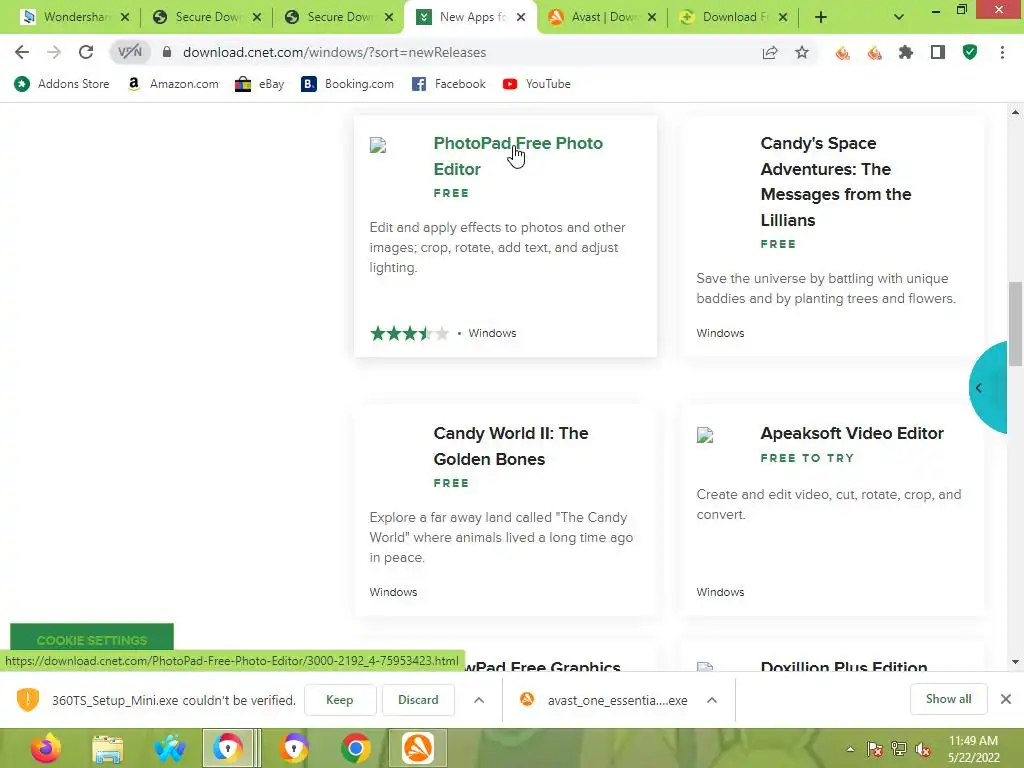The image size is (1024, 768).
Task: Discard the 360TS_Setup_Mini.exe download
Action: (x=418, y=699)
